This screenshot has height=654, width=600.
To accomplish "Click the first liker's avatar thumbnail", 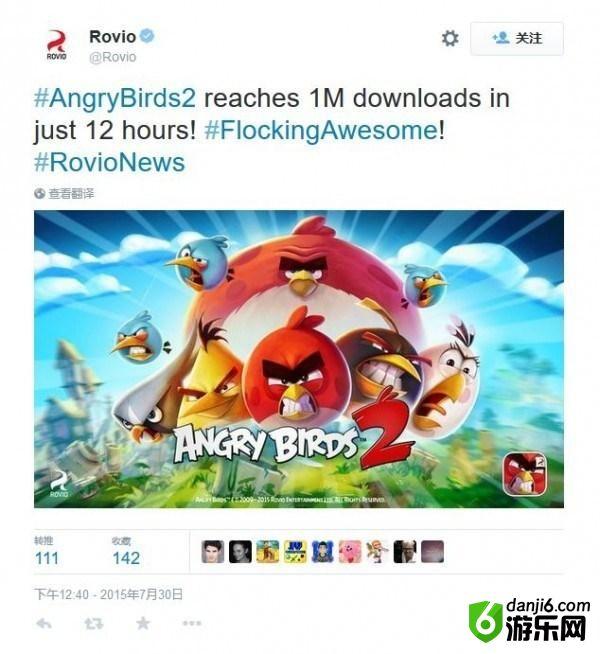I will tap(213, 552).
